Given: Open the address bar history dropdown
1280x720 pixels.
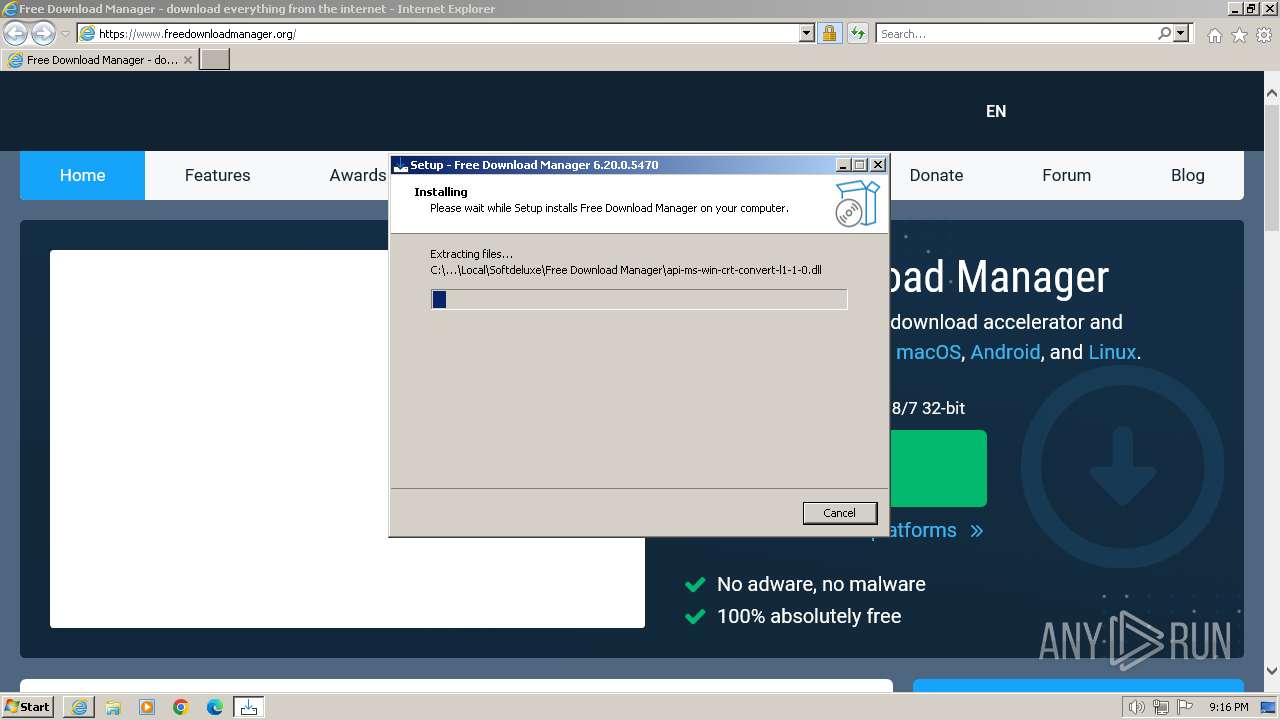Looking at the screenshot, I should point(807,33).
